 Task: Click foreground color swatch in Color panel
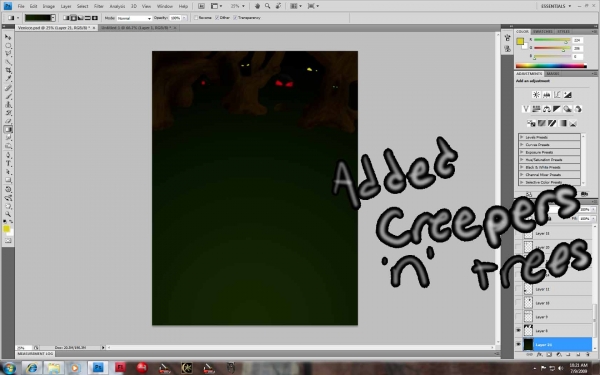(x=520, y=42)
